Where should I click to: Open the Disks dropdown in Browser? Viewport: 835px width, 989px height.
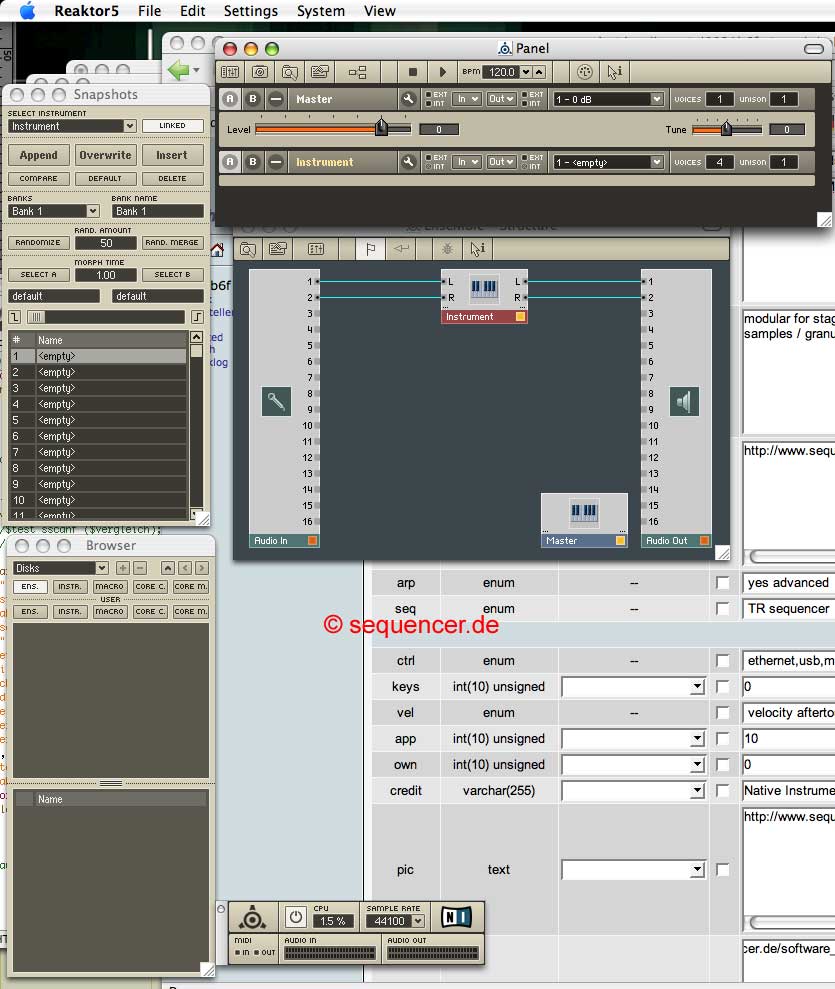(x=61, y=568)
